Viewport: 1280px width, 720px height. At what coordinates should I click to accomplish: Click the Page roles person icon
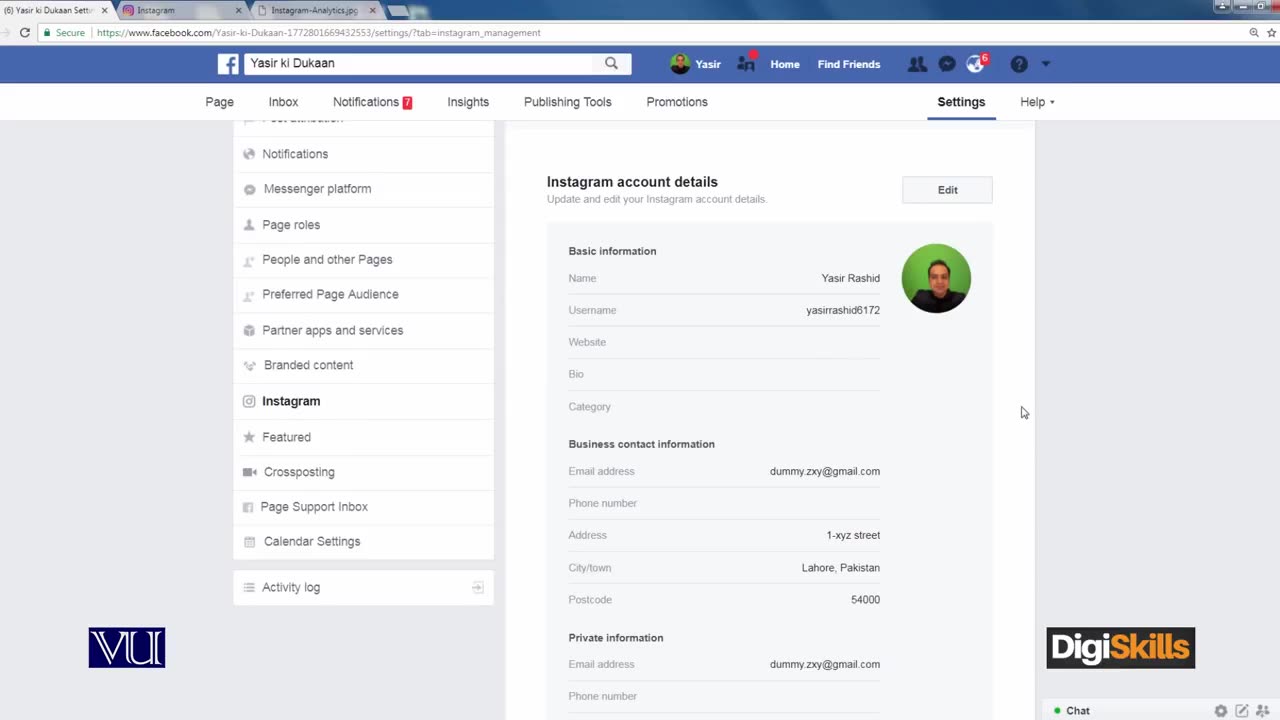(249, 225)
